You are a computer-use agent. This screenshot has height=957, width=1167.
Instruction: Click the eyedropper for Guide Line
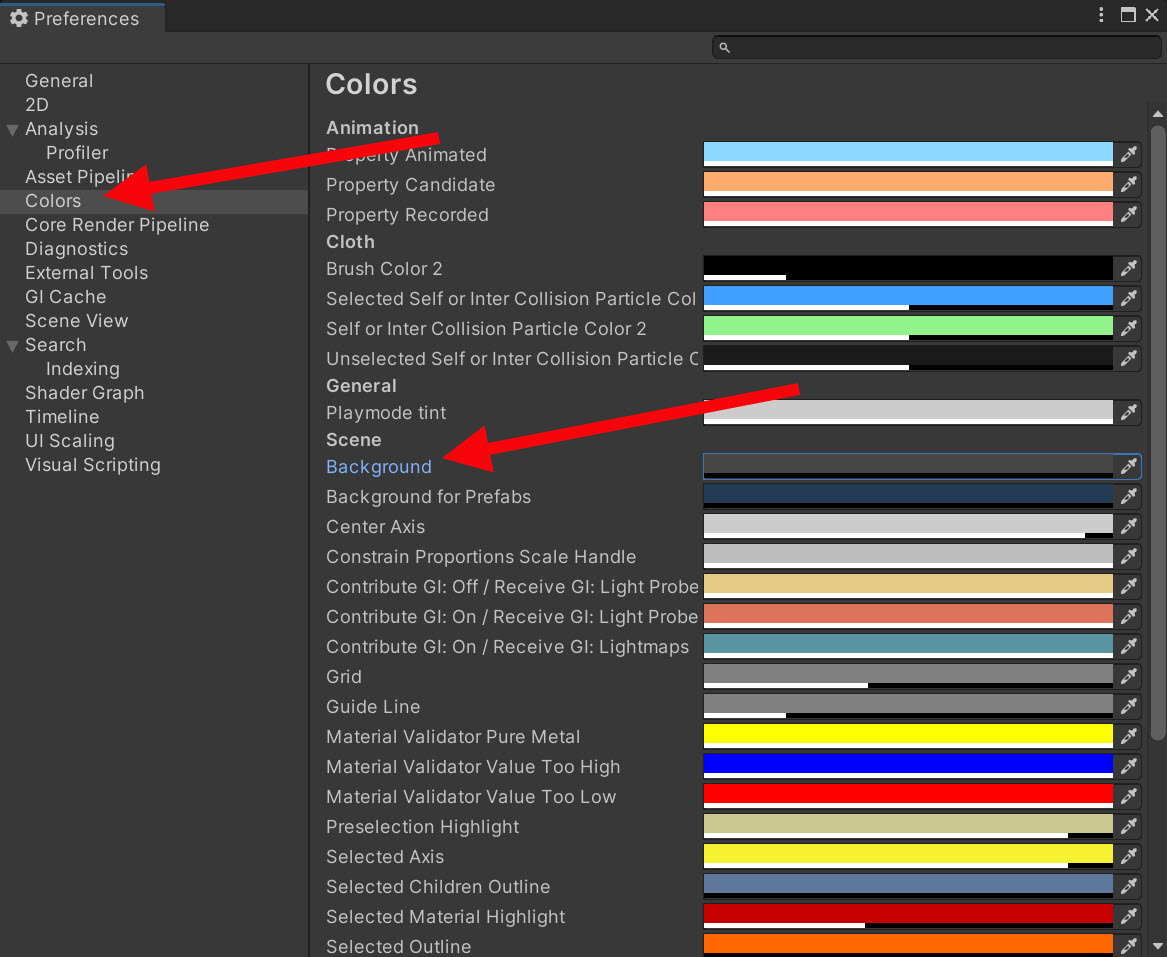coord(1128,706)
